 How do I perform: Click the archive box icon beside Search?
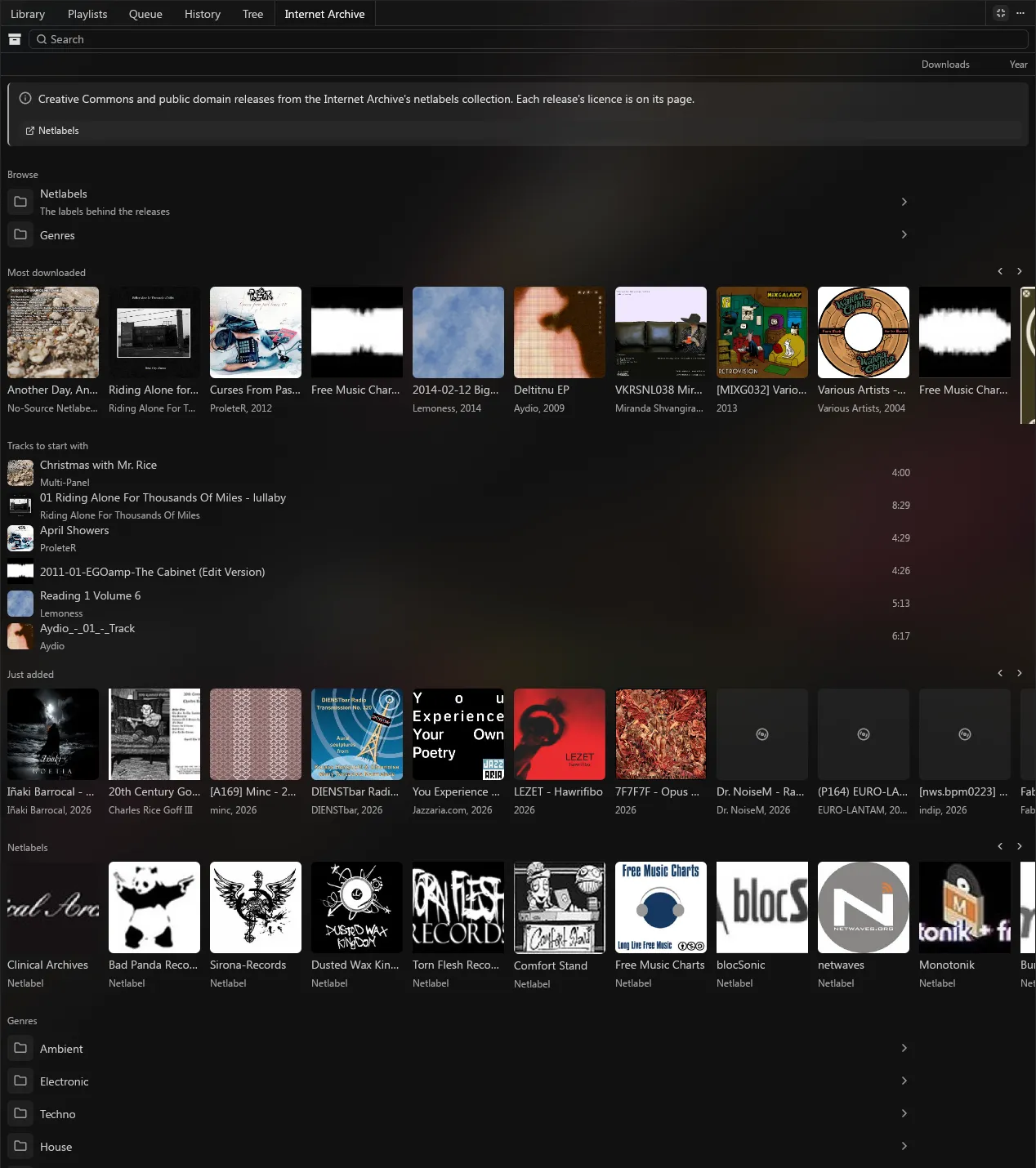click(x=14, y=39)
